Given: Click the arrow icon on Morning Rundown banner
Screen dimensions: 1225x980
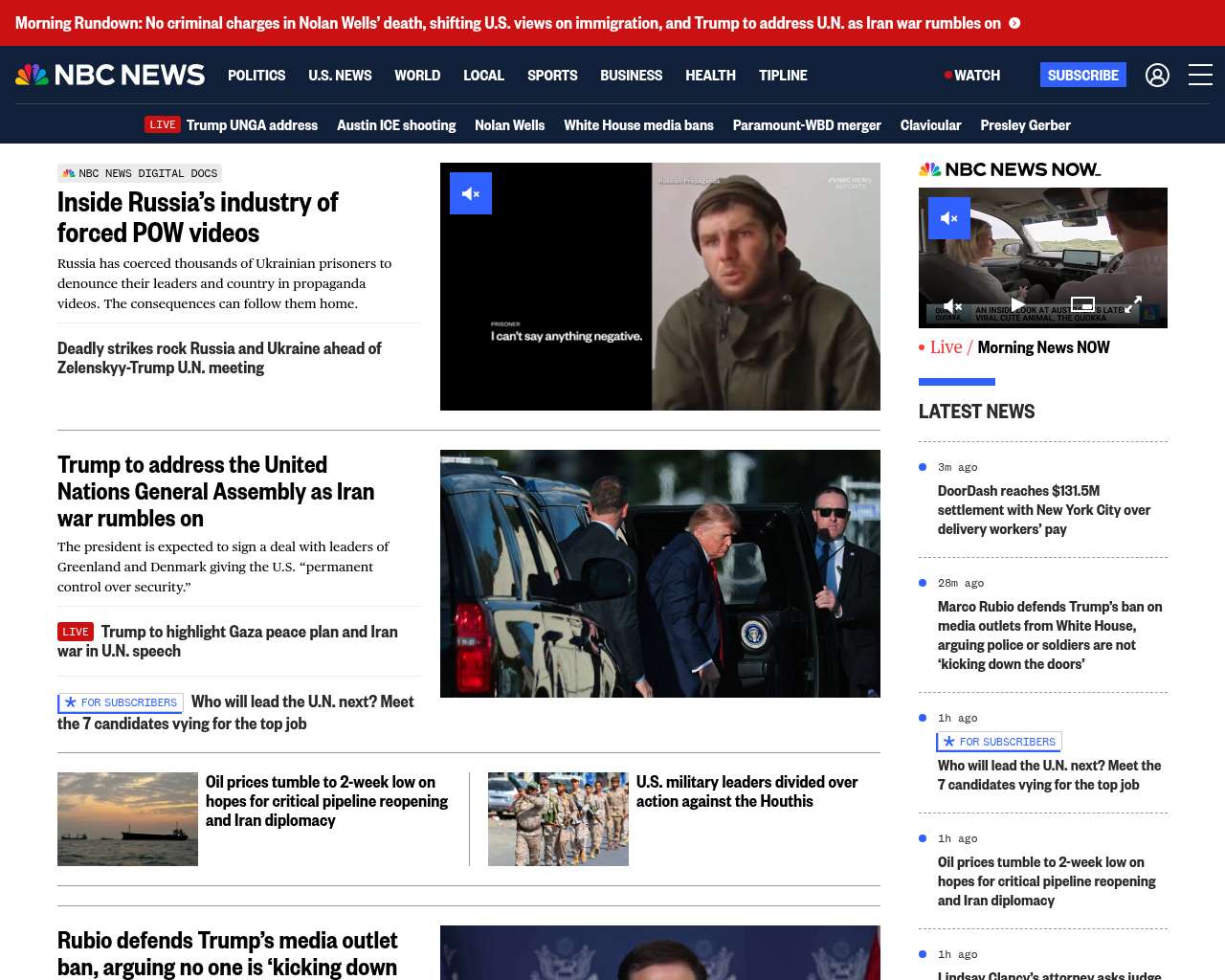Looking at the screenshot, I should tap(1014, 23).
